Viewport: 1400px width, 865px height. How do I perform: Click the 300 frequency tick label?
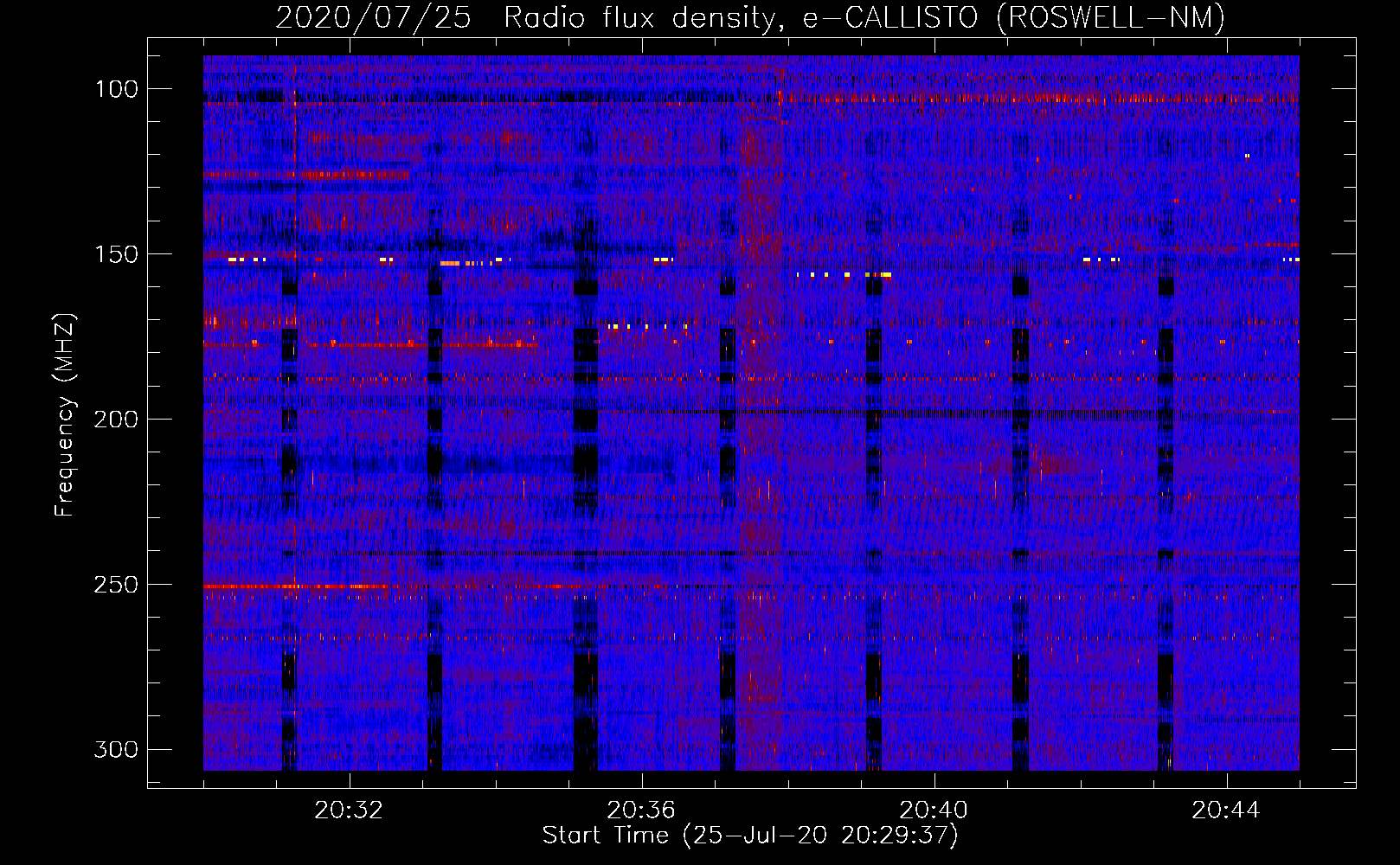coord(117,749)
